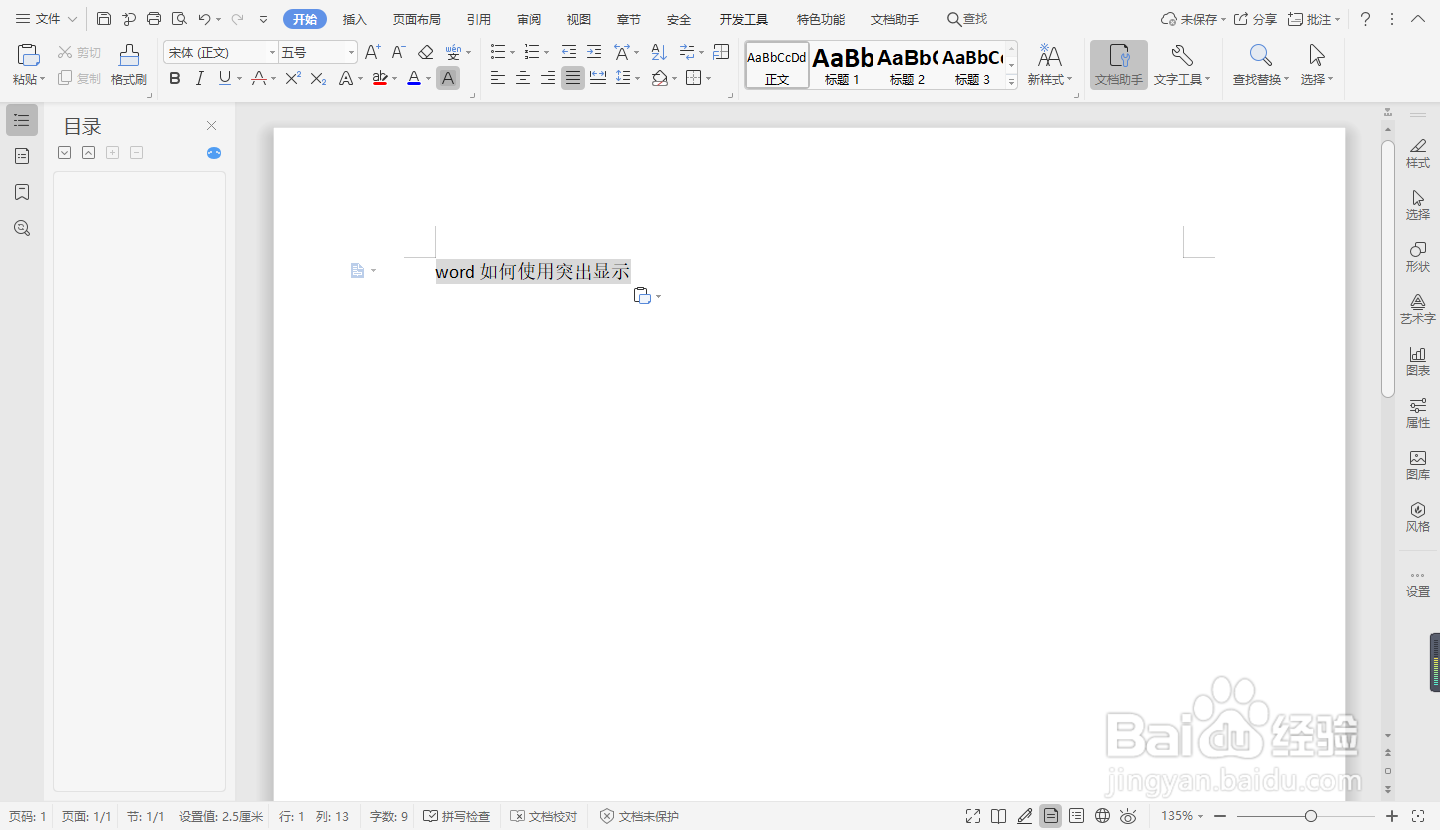Screen dimensions: 1440x830
Task: Click the font color A red swatch button
Action: pyautogui.click(x=414, y=78)
